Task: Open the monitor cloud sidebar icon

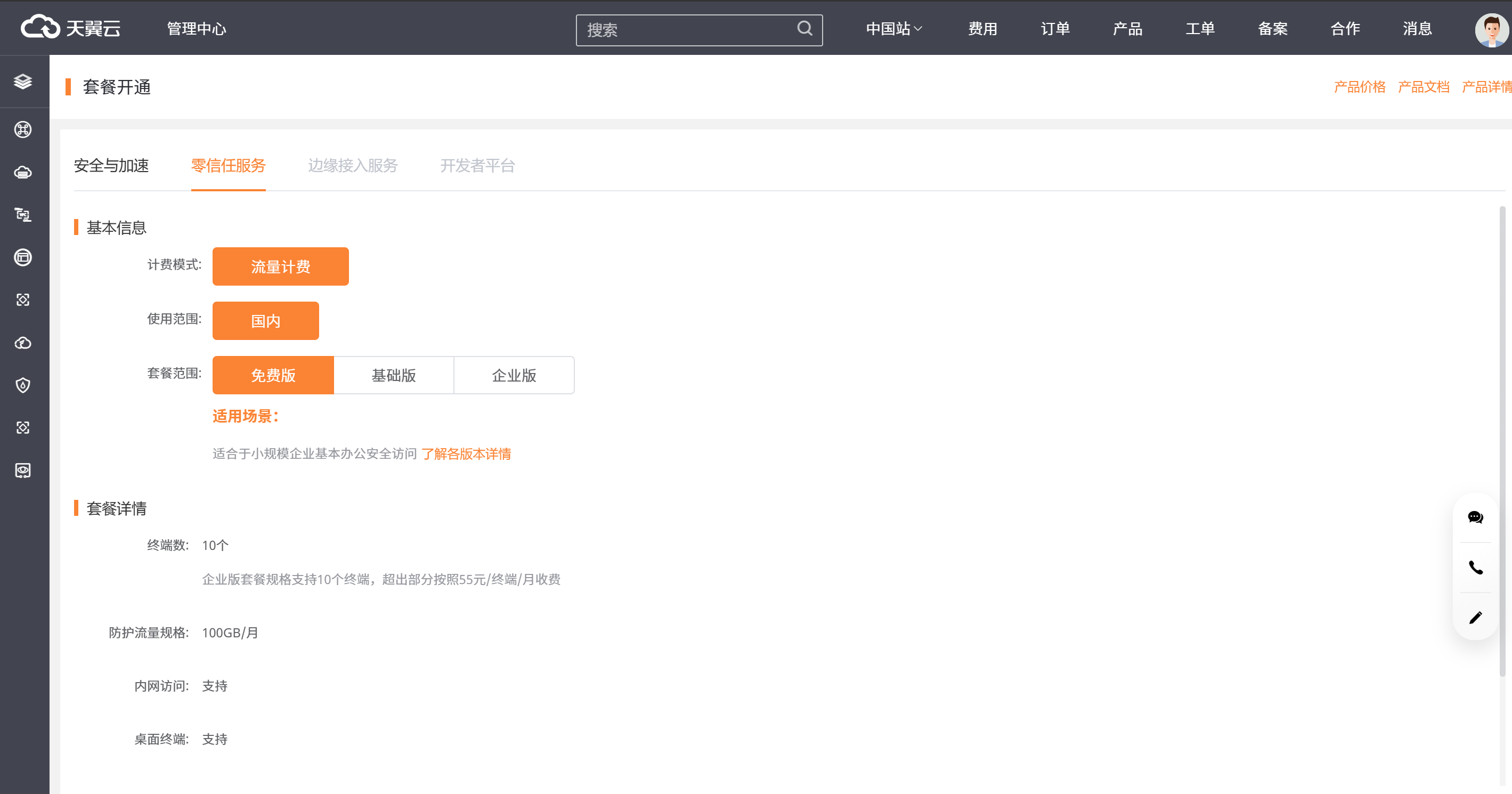Action: [23, 471]
